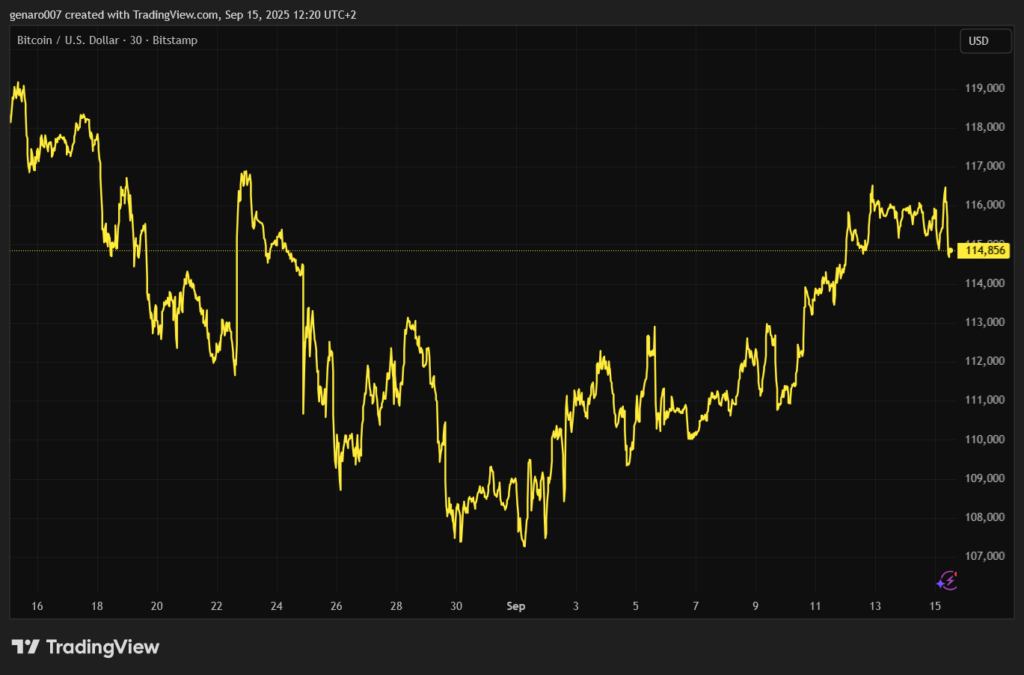This screenshot has height=675, width=1024.
Task: Click the 16 date label on time axis
Action: tap(37, 606)
